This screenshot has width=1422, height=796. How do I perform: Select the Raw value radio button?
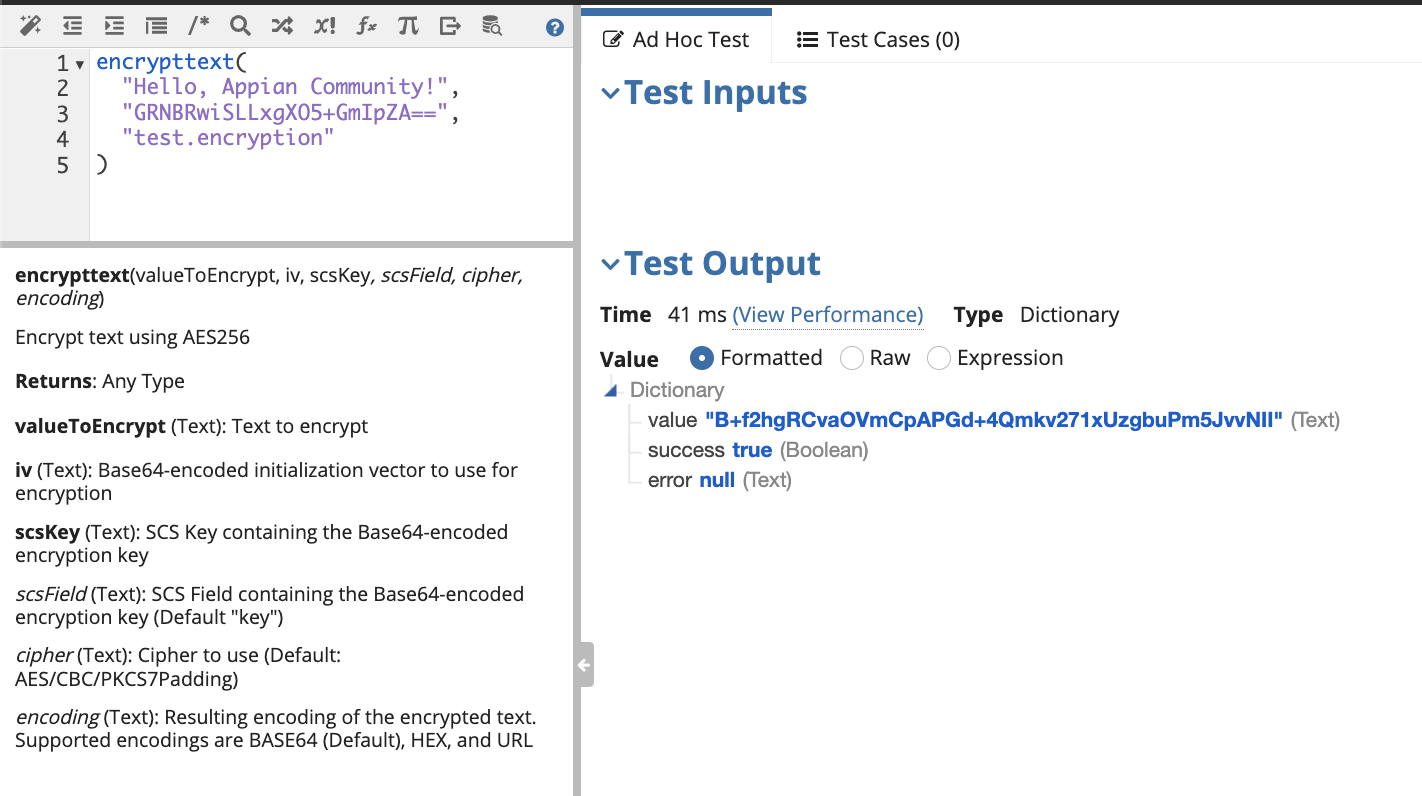tap(852, 358)
